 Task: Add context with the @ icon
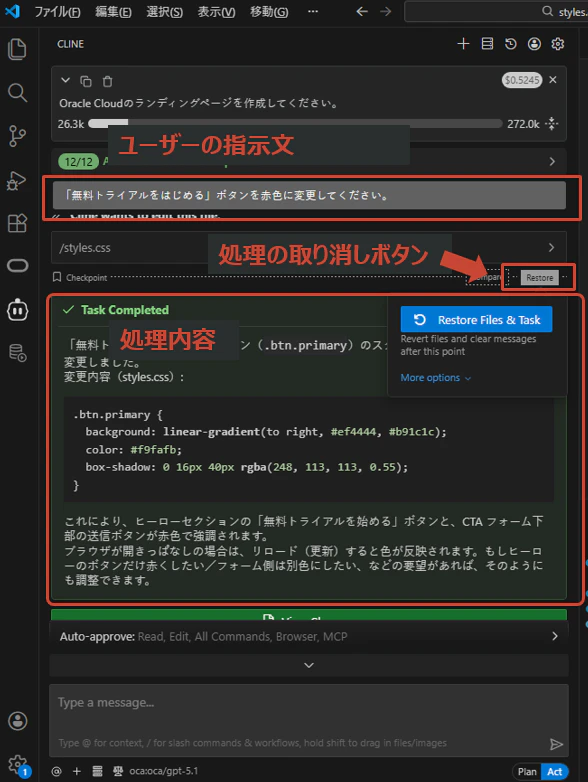pyautogui.click(x=56, y=771)
